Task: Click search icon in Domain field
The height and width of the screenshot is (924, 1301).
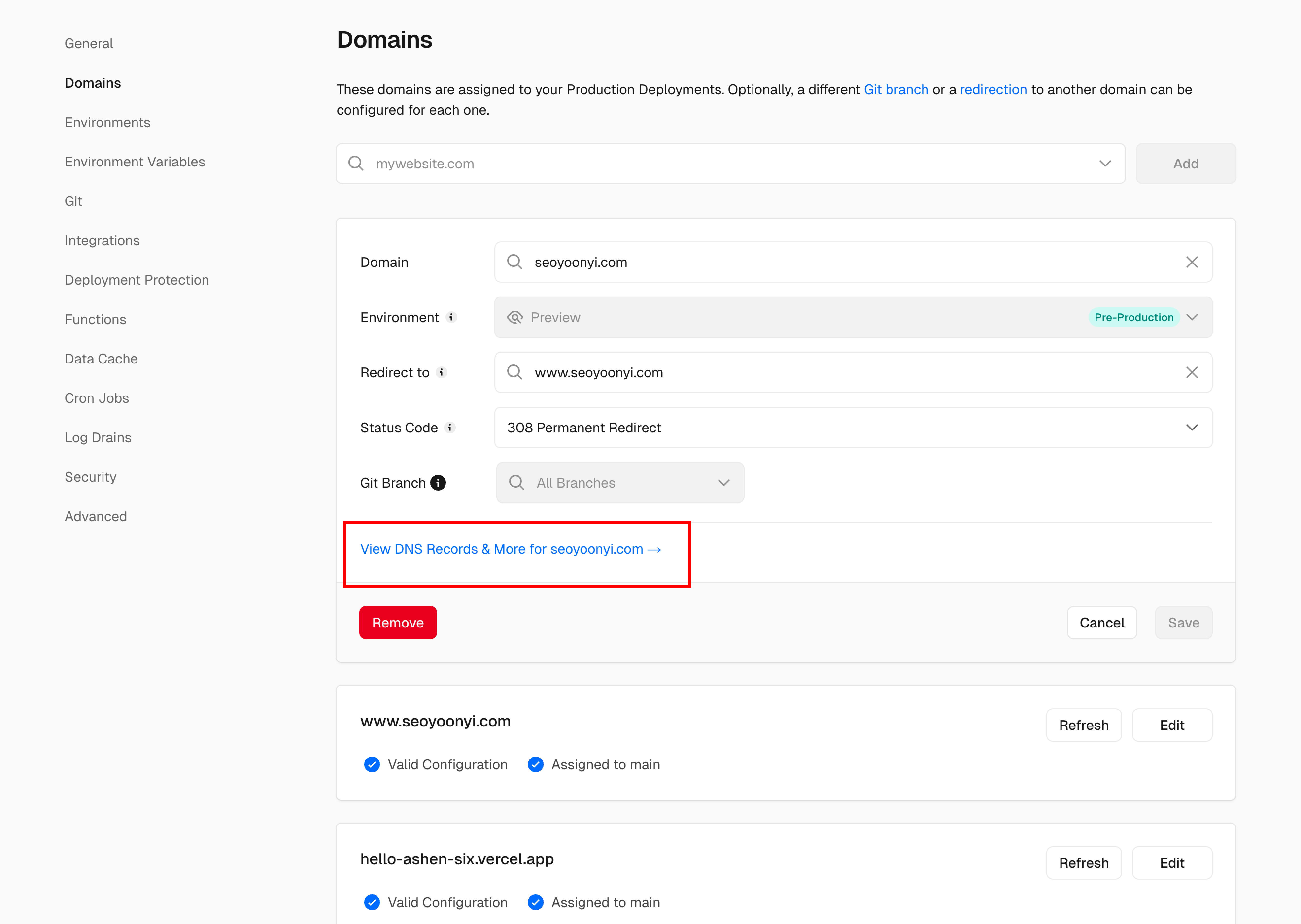Action: pyautogui.click(x=514, y=262)
